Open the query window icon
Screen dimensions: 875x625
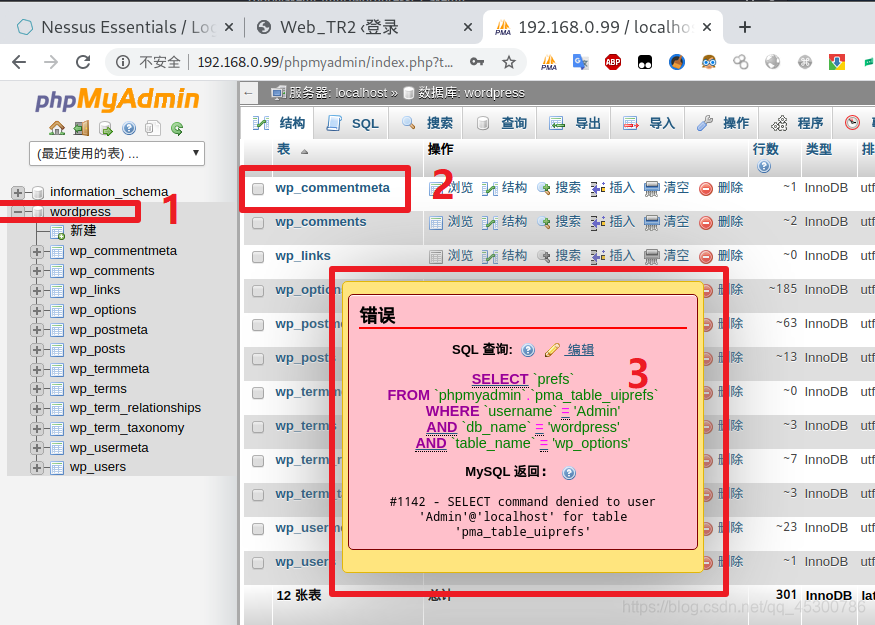(x=105, y=129)
